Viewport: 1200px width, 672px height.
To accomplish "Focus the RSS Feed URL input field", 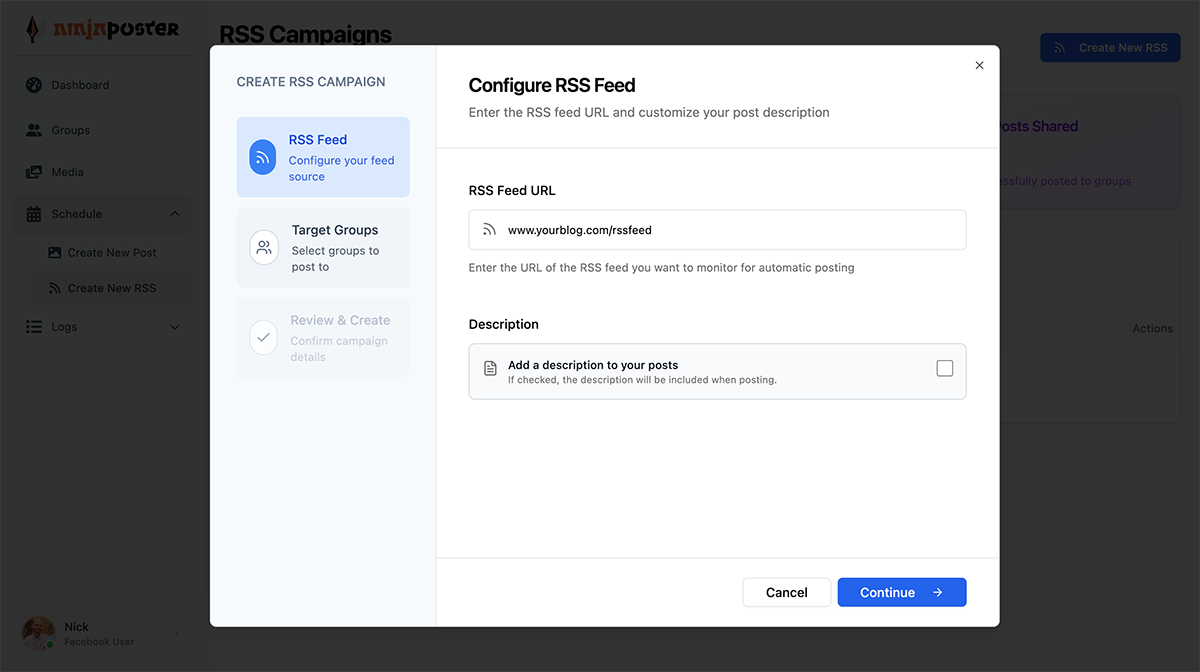I will coord(718,230).
